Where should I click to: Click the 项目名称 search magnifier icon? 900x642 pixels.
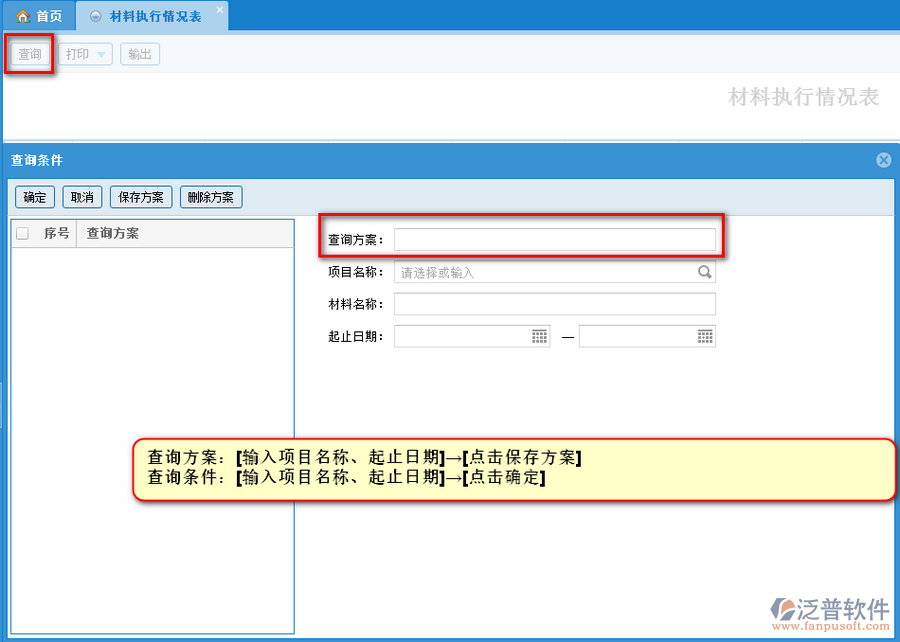pos(705,272)
